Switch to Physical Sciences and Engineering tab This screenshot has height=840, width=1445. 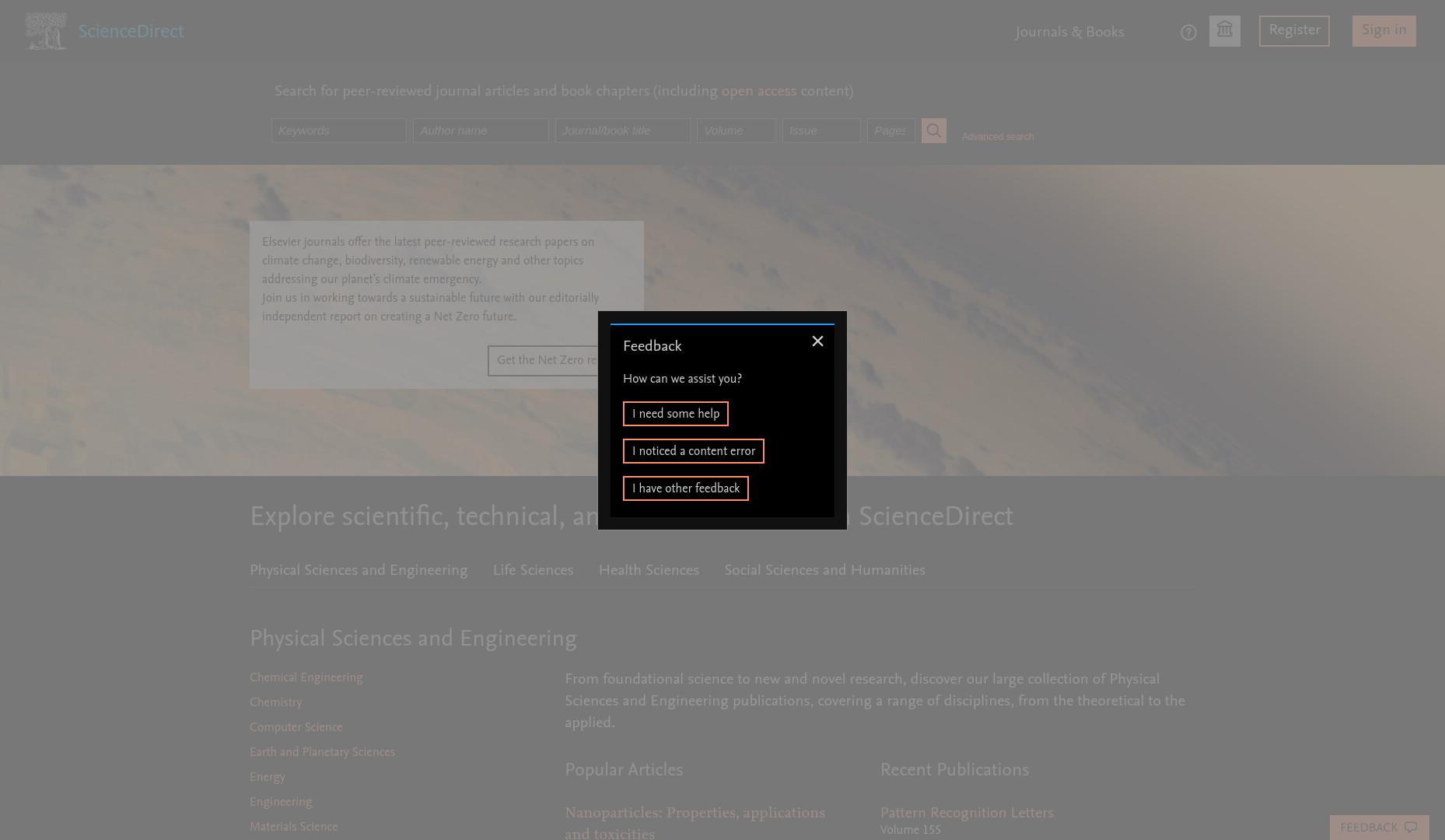pos(359,571)
